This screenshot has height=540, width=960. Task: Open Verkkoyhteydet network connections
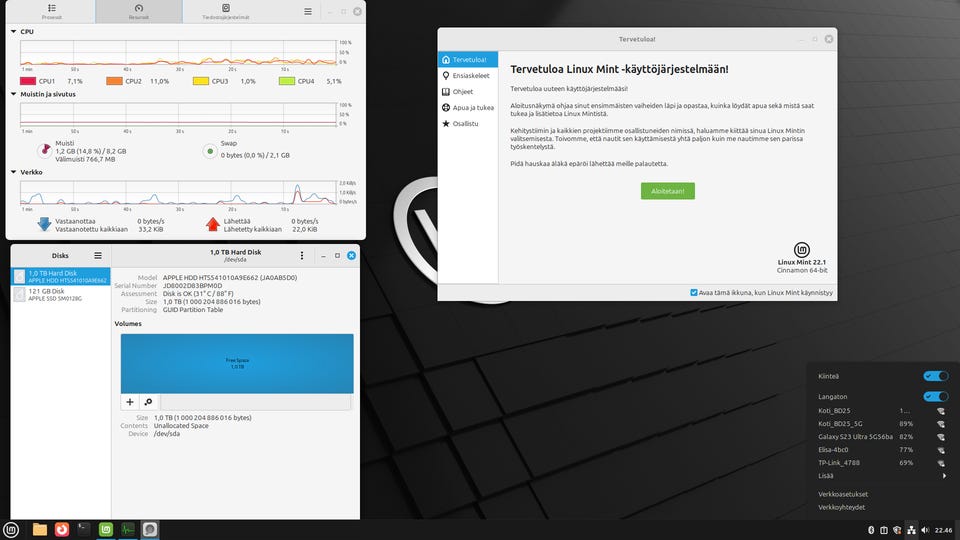click(x=841, y=507)
